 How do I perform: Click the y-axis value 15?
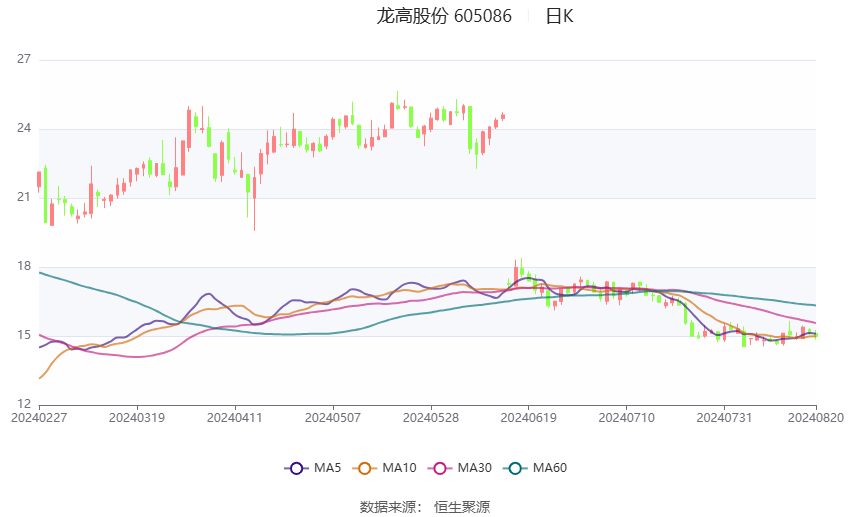24,335
